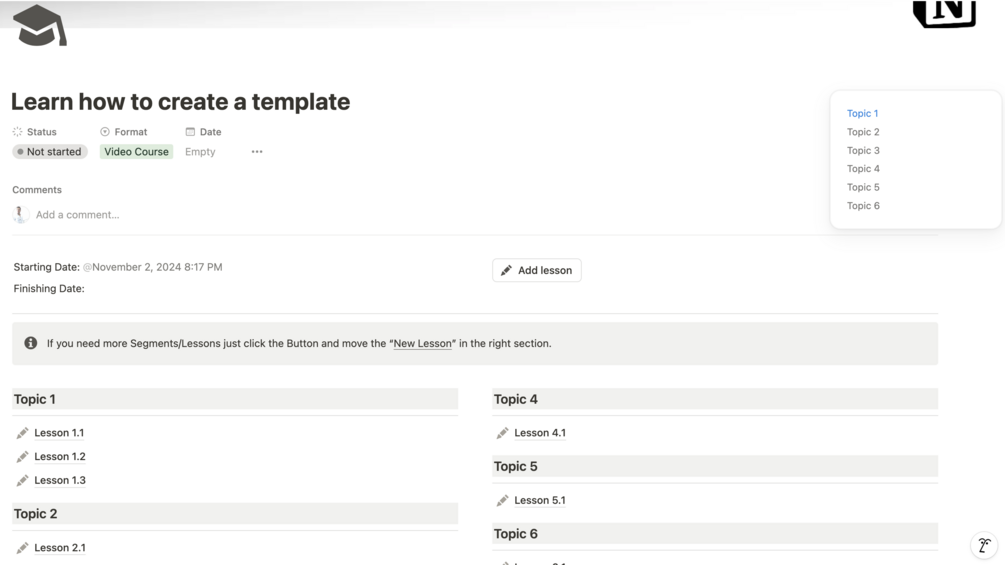Click the Add a comment field
This screenshot has width=1005, height=565.
(x=77, y=215)
